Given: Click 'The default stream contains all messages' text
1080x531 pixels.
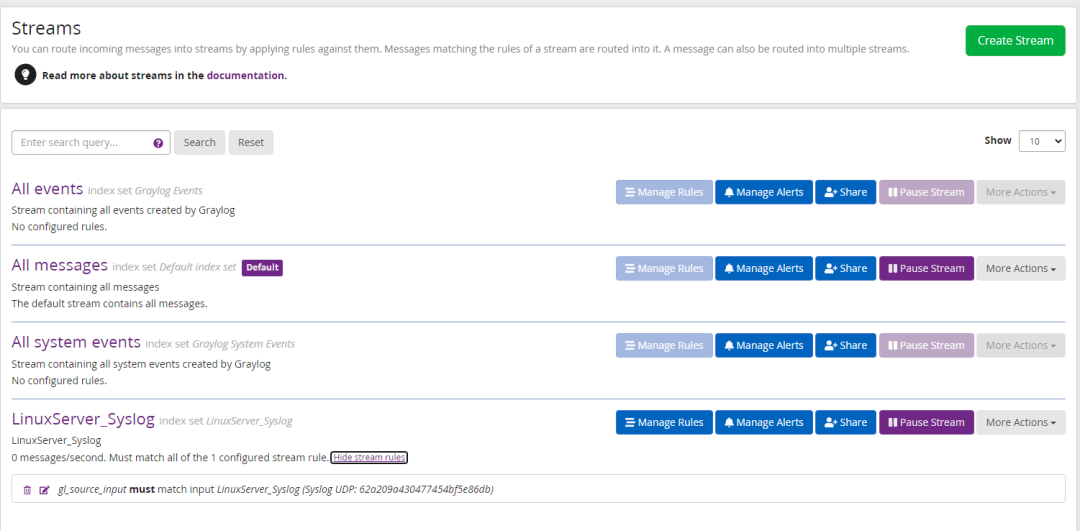Looking at the screenshot, I should tap(110, 303).
